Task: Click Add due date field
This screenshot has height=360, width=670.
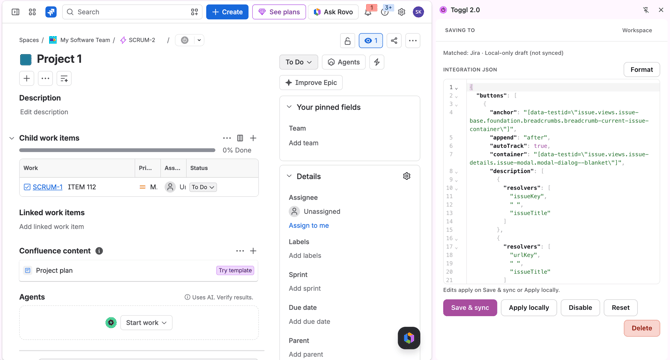Action: 309,321
